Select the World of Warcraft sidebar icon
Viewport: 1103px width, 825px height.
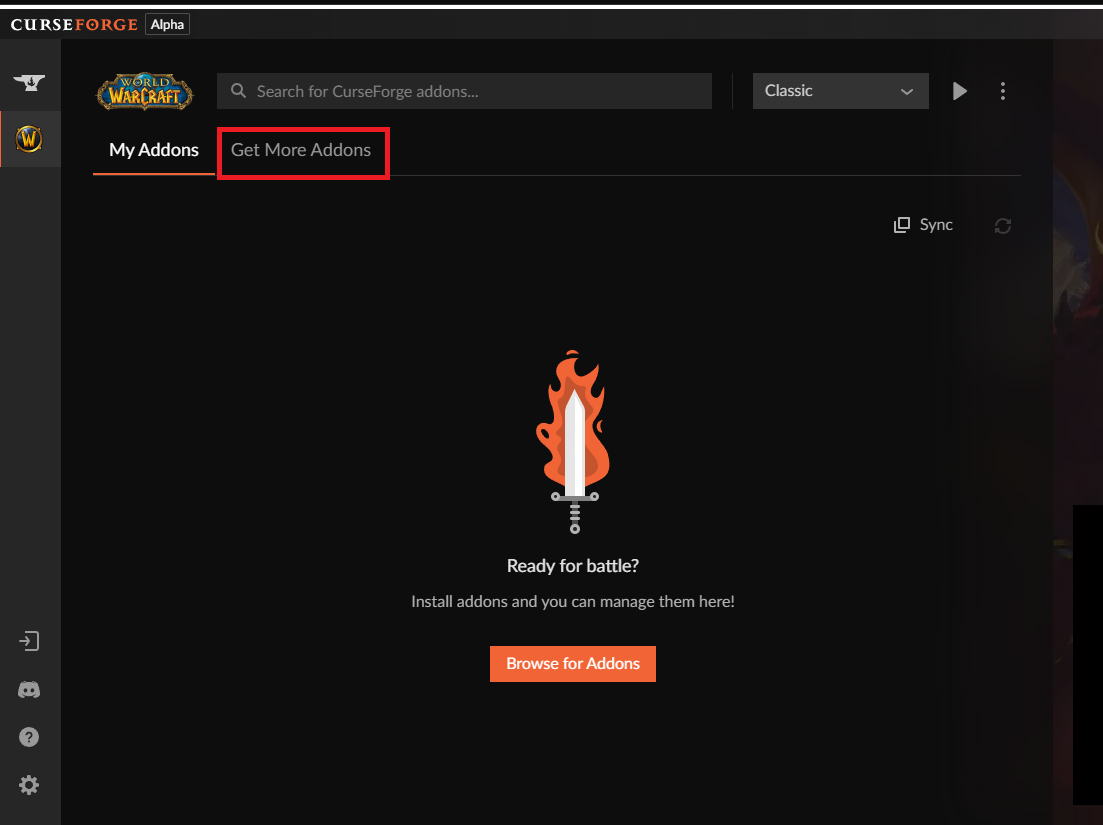29,139
